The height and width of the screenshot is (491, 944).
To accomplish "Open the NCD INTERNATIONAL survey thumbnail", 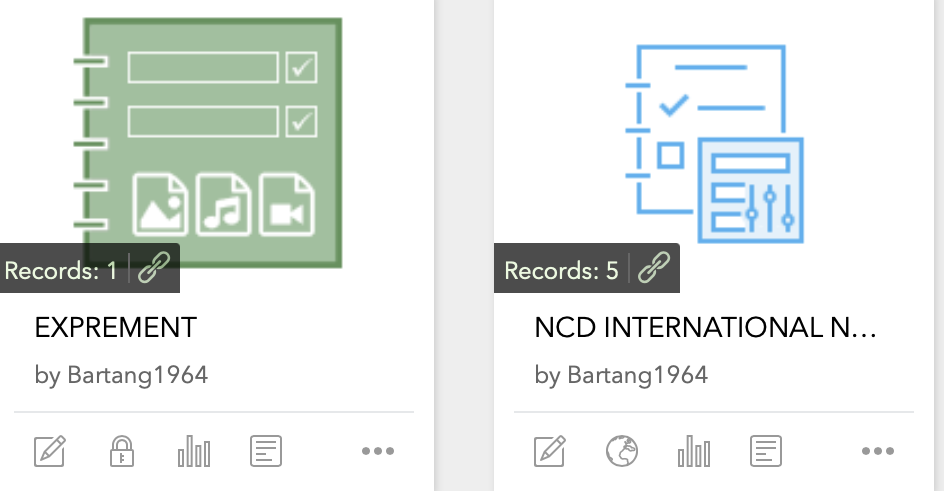I will [x=713, y=140].
